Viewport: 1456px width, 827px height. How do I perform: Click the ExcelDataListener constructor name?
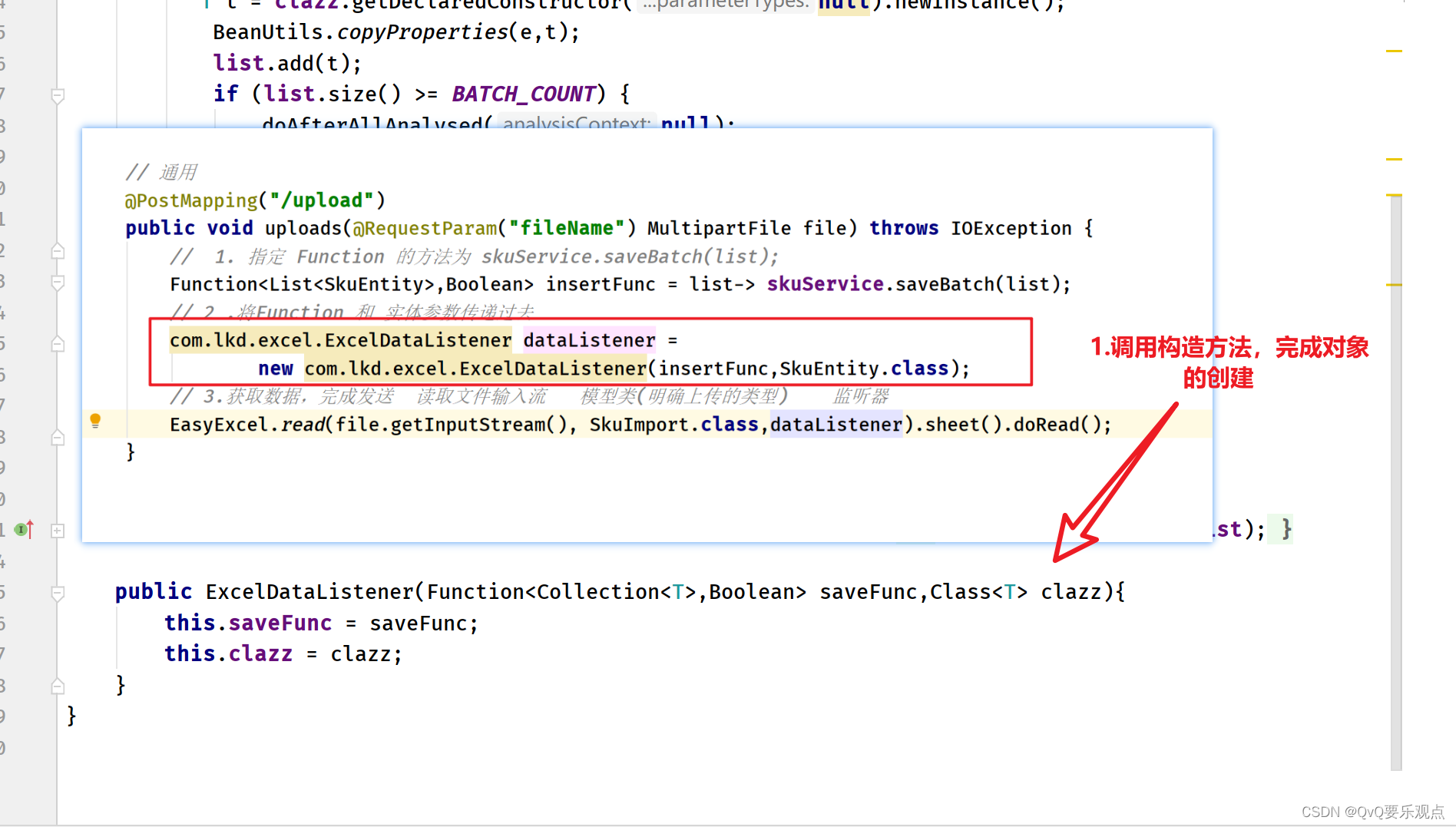[309, 592]
